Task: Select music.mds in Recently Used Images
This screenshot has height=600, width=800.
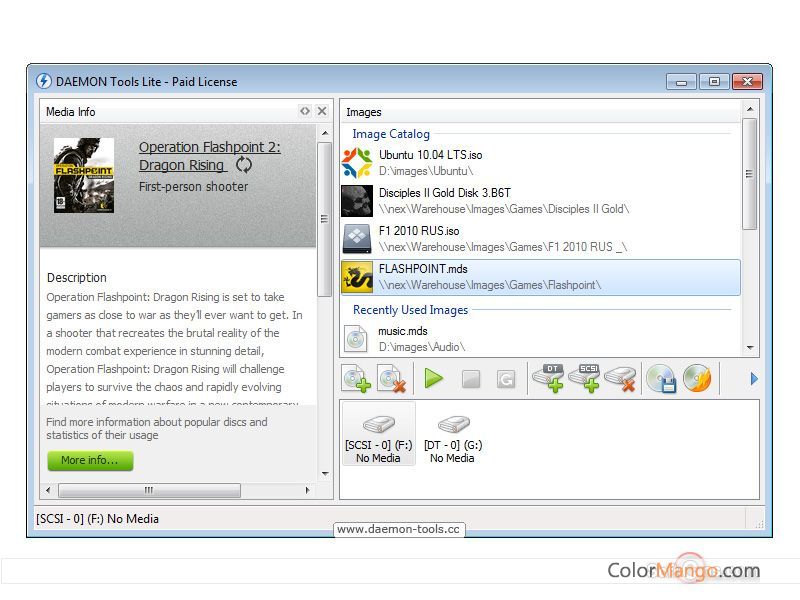Action: point(540,339)
